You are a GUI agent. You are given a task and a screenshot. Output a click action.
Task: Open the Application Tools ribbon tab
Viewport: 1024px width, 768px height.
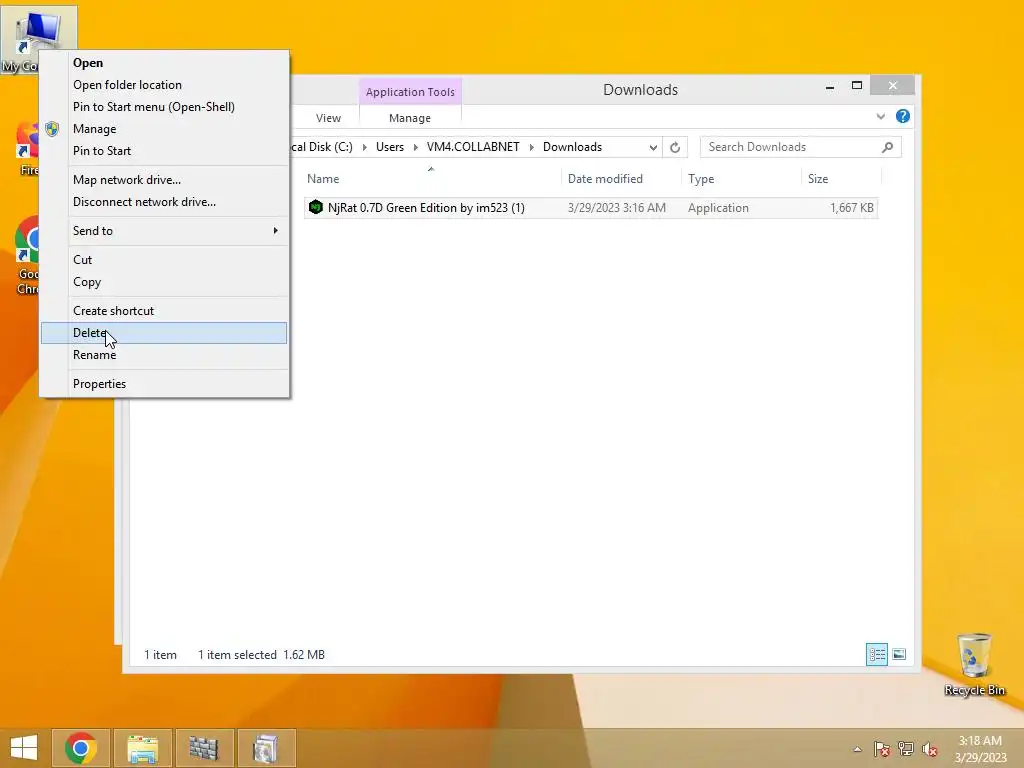(410, 92)
